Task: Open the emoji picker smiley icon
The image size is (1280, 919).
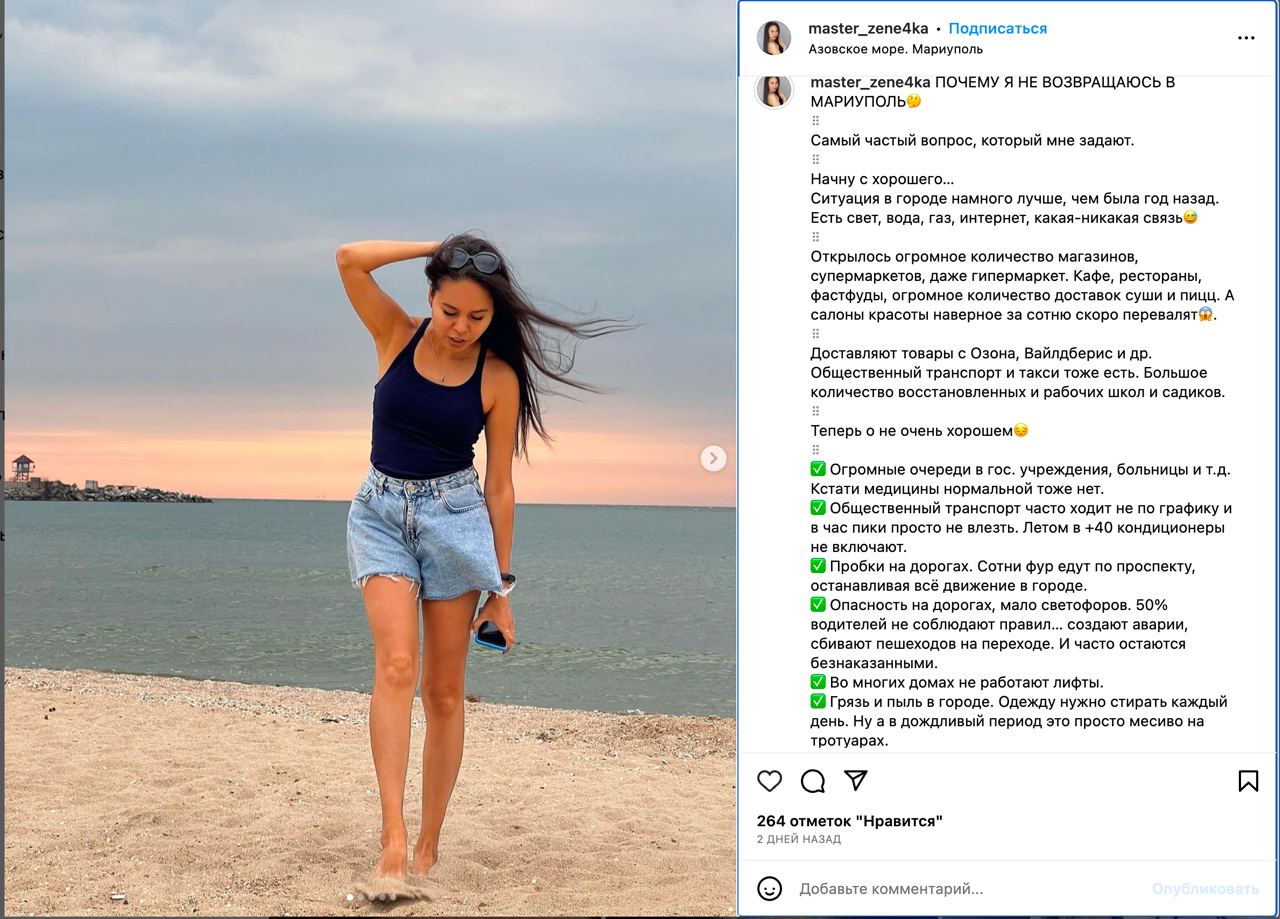Action: (769, 888)
